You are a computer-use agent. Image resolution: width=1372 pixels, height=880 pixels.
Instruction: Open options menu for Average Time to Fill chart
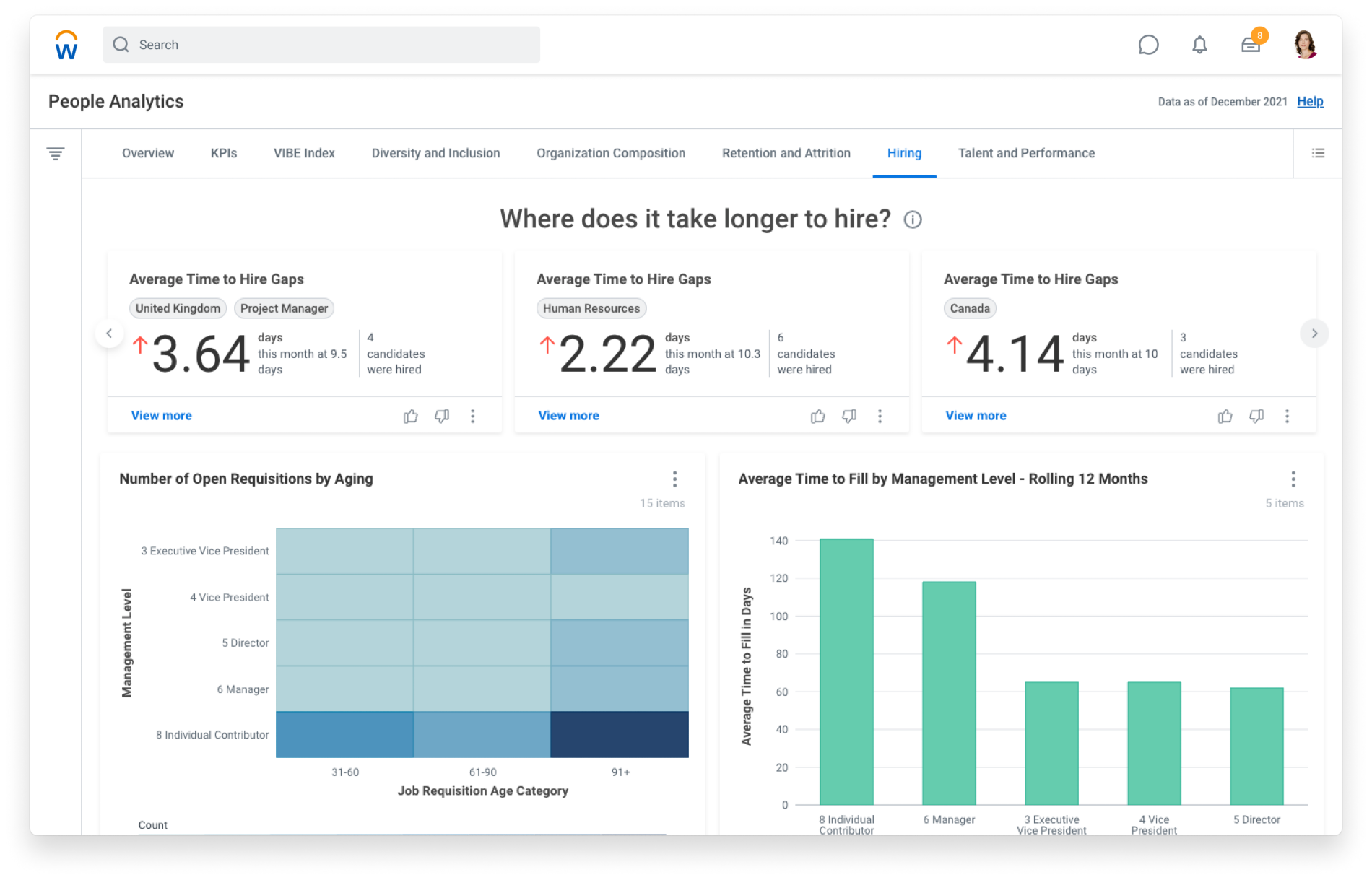pos(1293,479)
